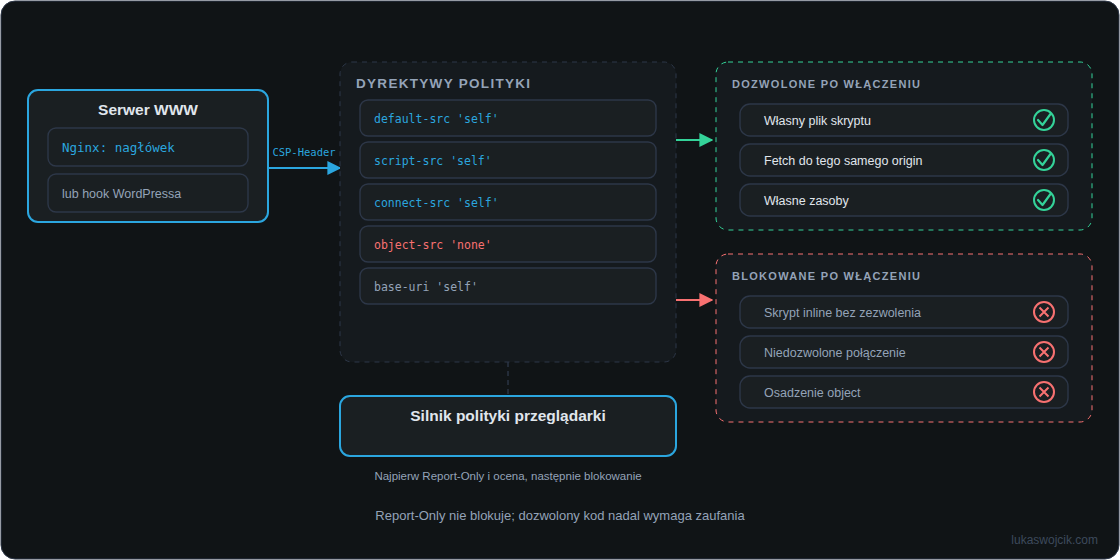
Task: Click the Najpierw Report-Only i ocena caption
Action: 508,476
